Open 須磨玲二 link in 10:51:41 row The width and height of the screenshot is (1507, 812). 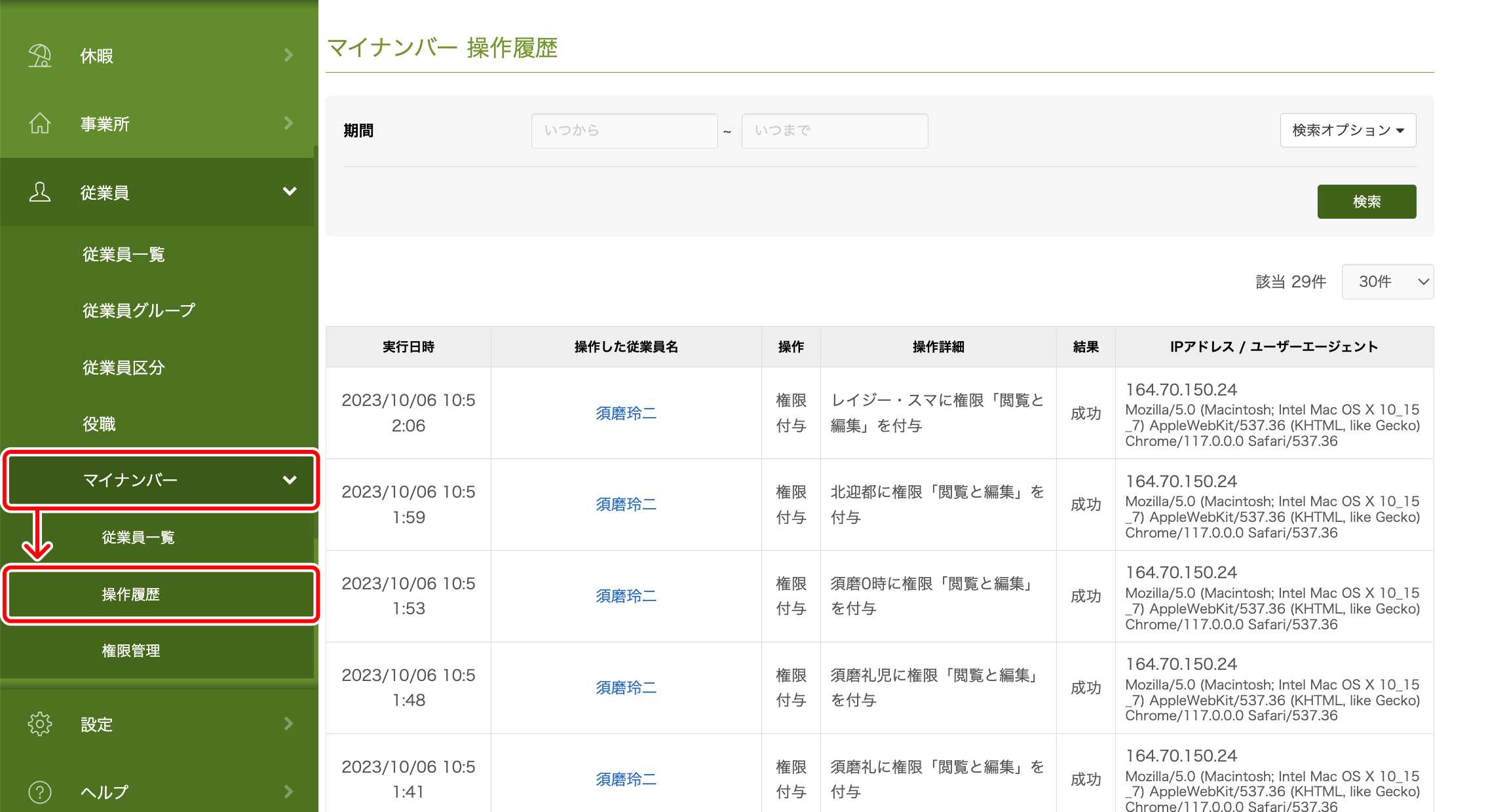pyautogui.click(x=626, y=779)
